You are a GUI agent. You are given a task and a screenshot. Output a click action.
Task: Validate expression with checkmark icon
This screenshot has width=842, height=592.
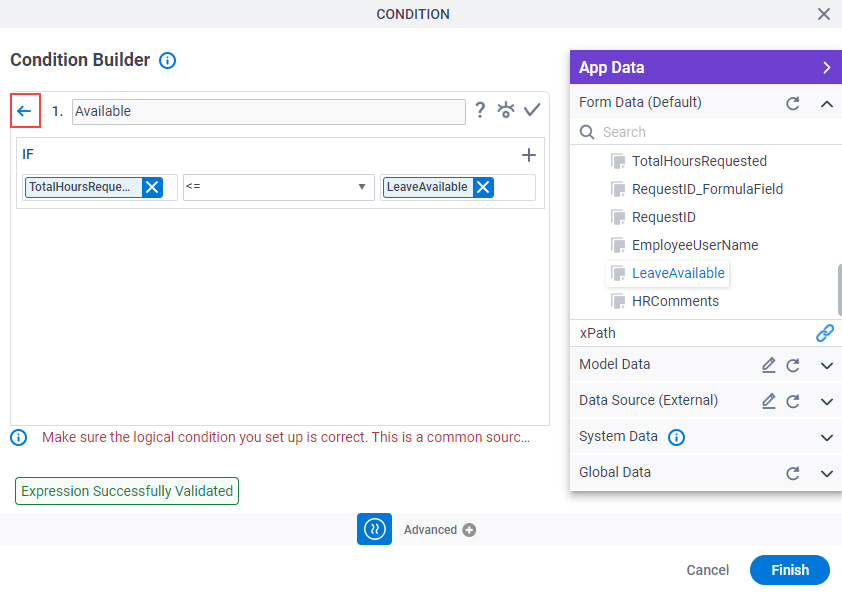tap(532, 110)
